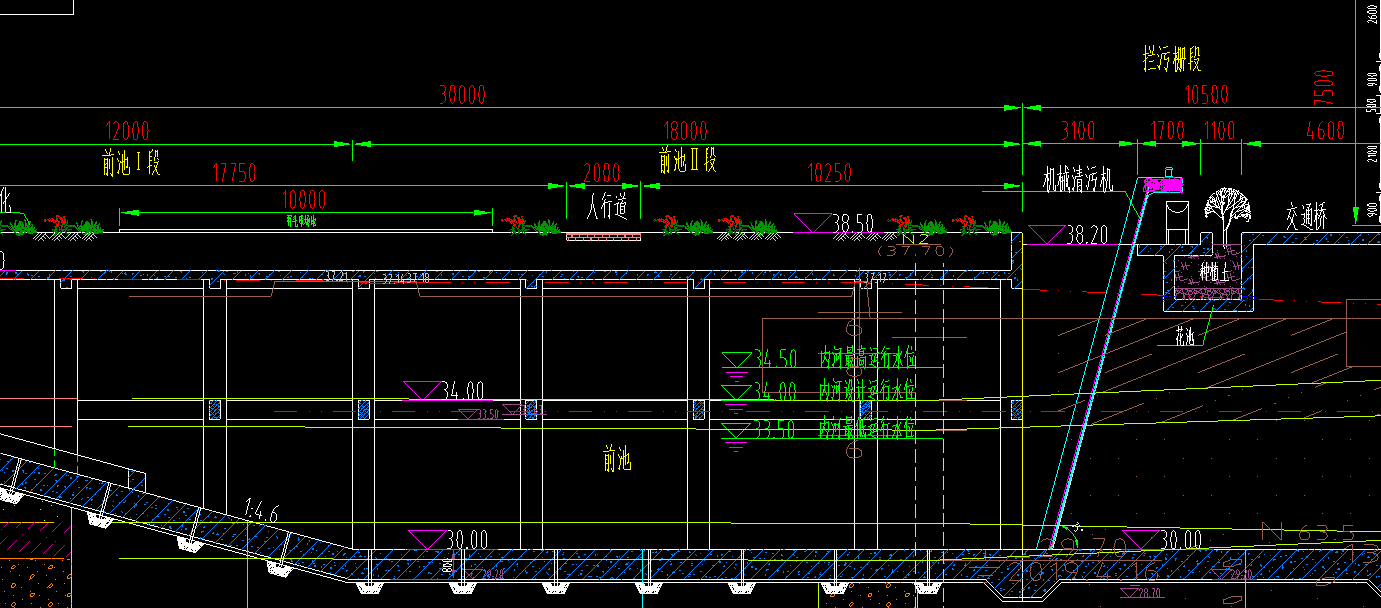The width and height of the screenshot is (1381, 608).
Task: Click the 拦污栅段 section title
Action: [x=1171, y=59]
